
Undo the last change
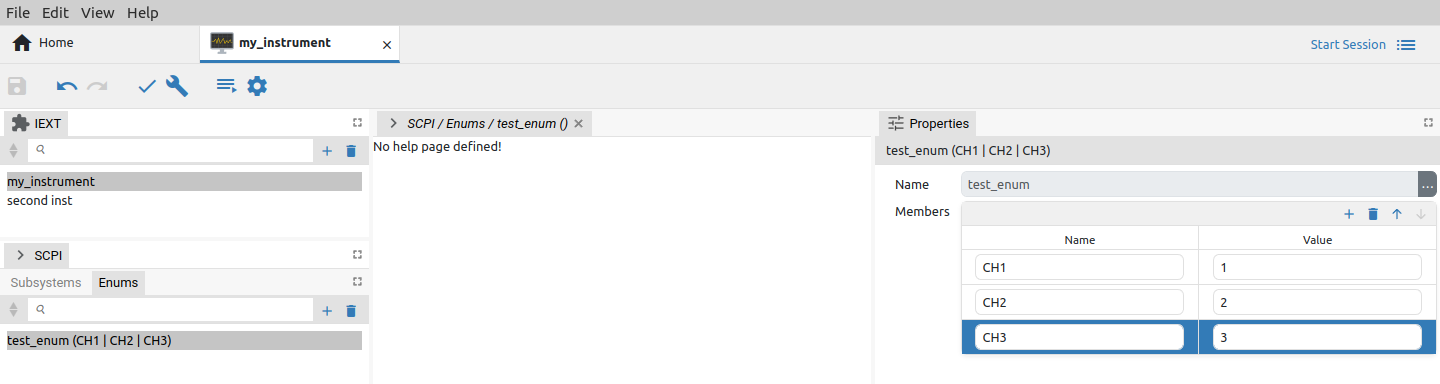click(x=67, y=86)
